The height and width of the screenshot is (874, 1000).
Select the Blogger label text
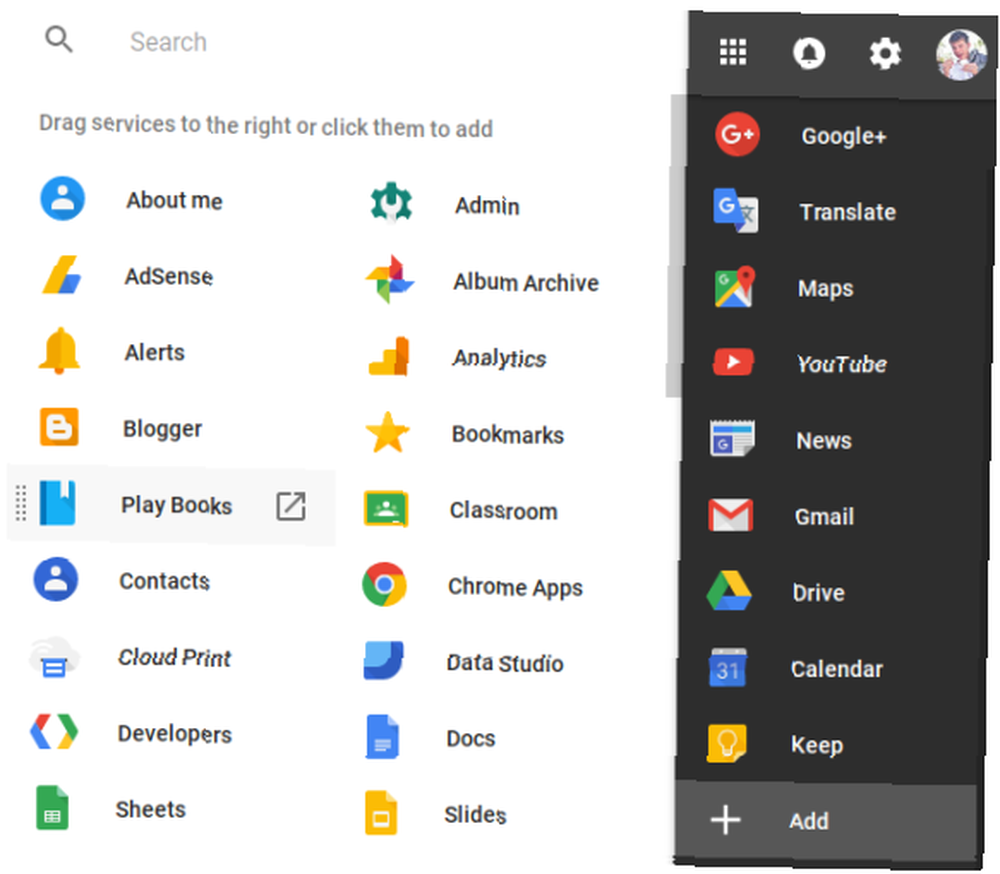tap(163, 429)
